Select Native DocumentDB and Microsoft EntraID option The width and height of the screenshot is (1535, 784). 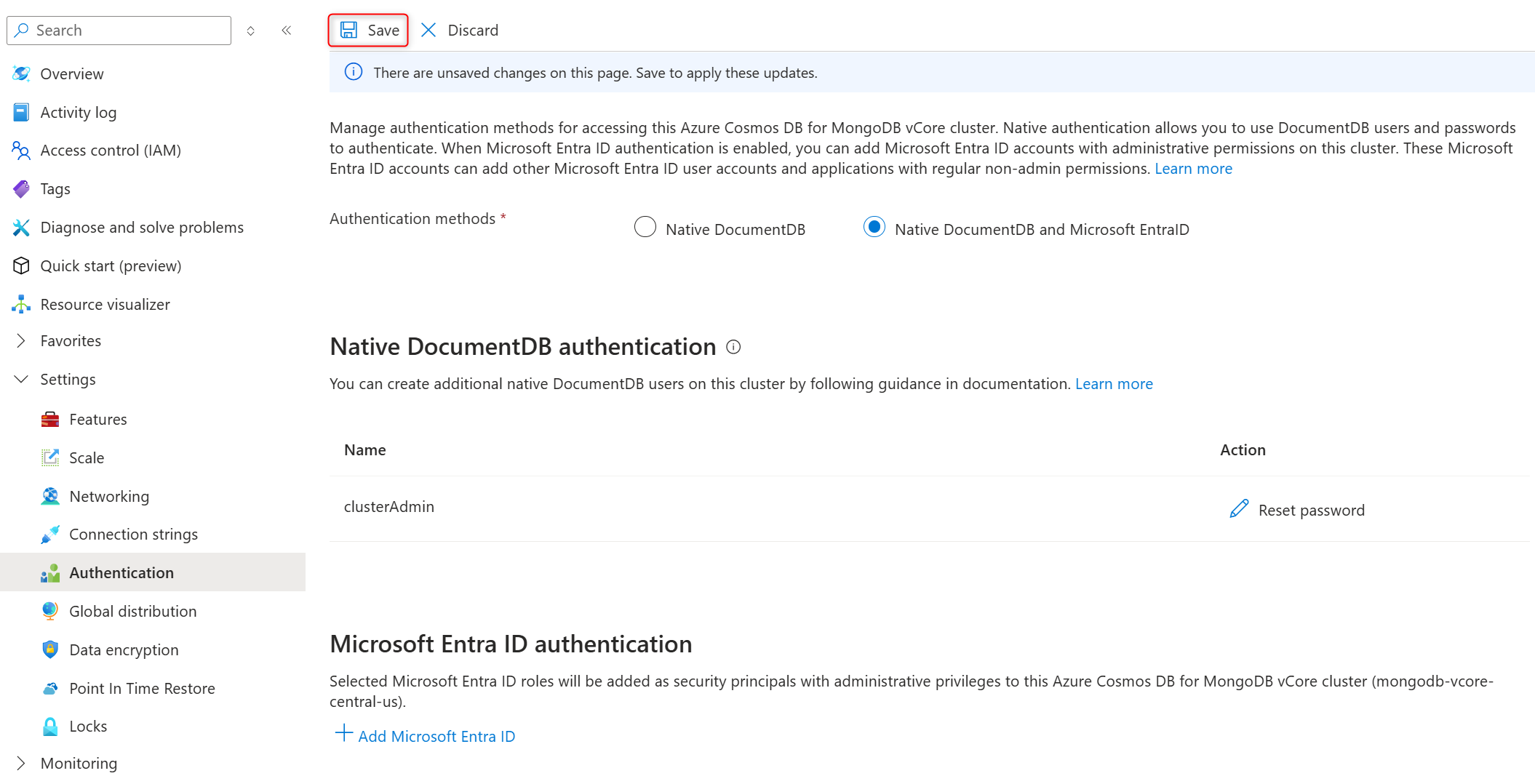(x=874, y=228)
